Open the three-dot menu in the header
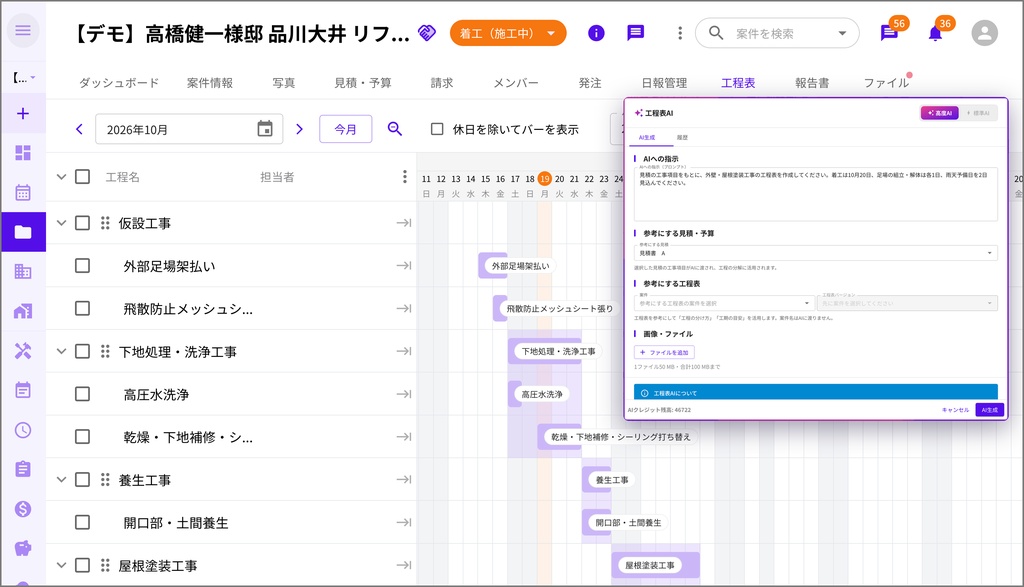The height and width of the screenshot is (587, 1024). coord(680,33)
